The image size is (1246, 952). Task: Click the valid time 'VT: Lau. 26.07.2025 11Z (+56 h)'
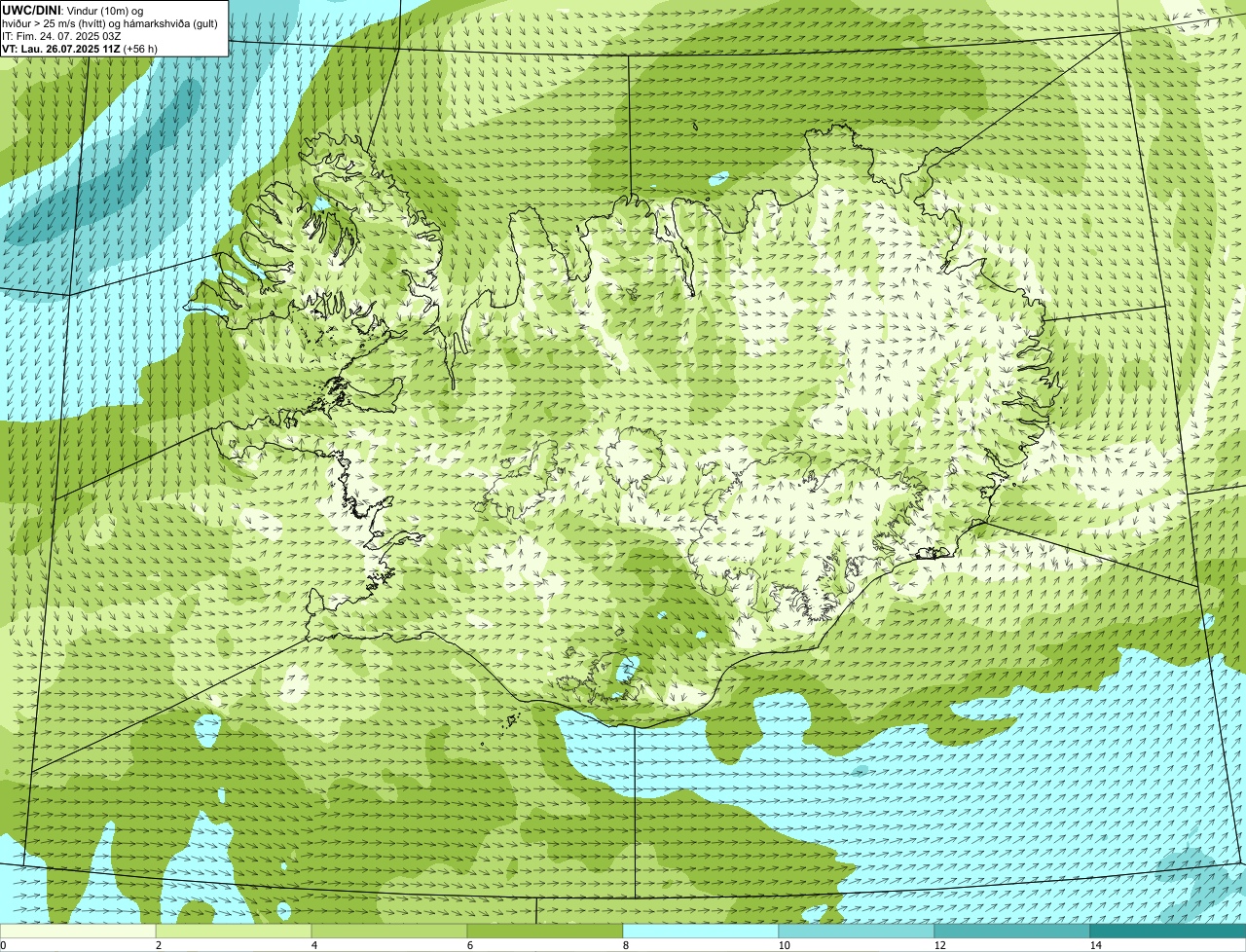(x=80, y=48)
